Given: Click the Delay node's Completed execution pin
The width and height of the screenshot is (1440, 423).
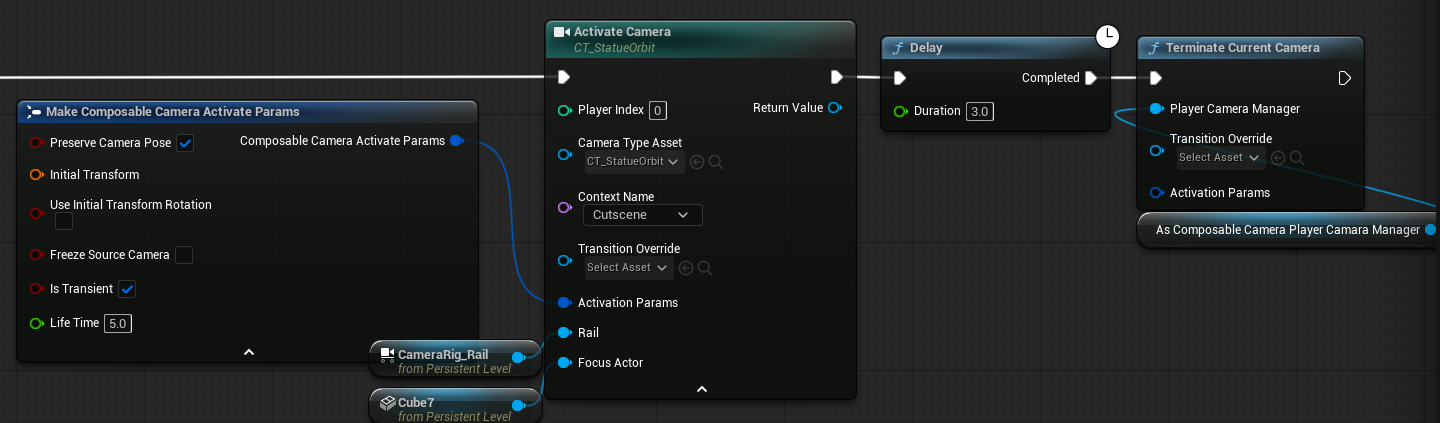Looking at the screenshot, I should 1091,78.
